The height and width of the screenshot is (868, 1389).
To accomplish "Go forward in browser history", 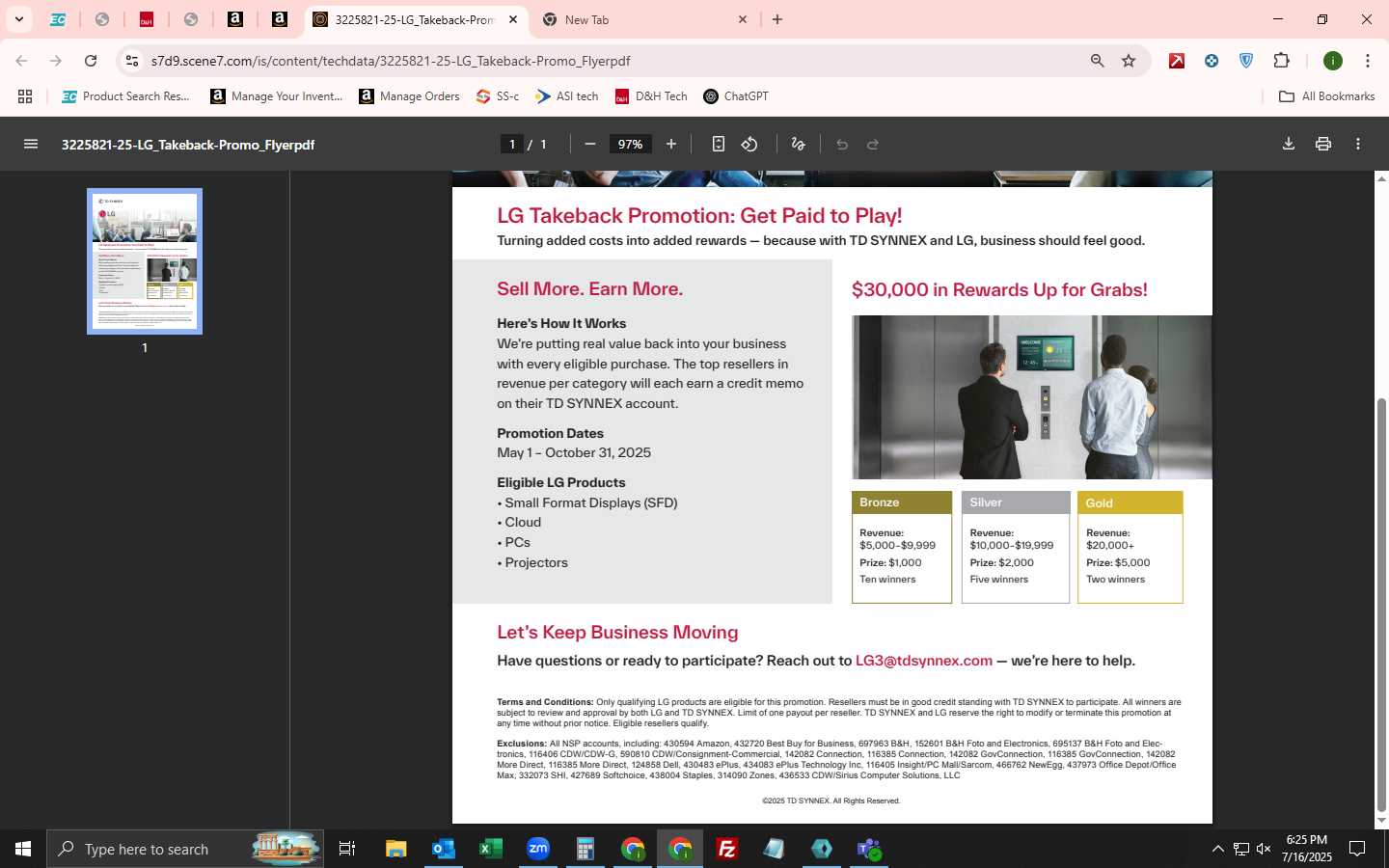I will pyautogui.click(x=56, y=61).
